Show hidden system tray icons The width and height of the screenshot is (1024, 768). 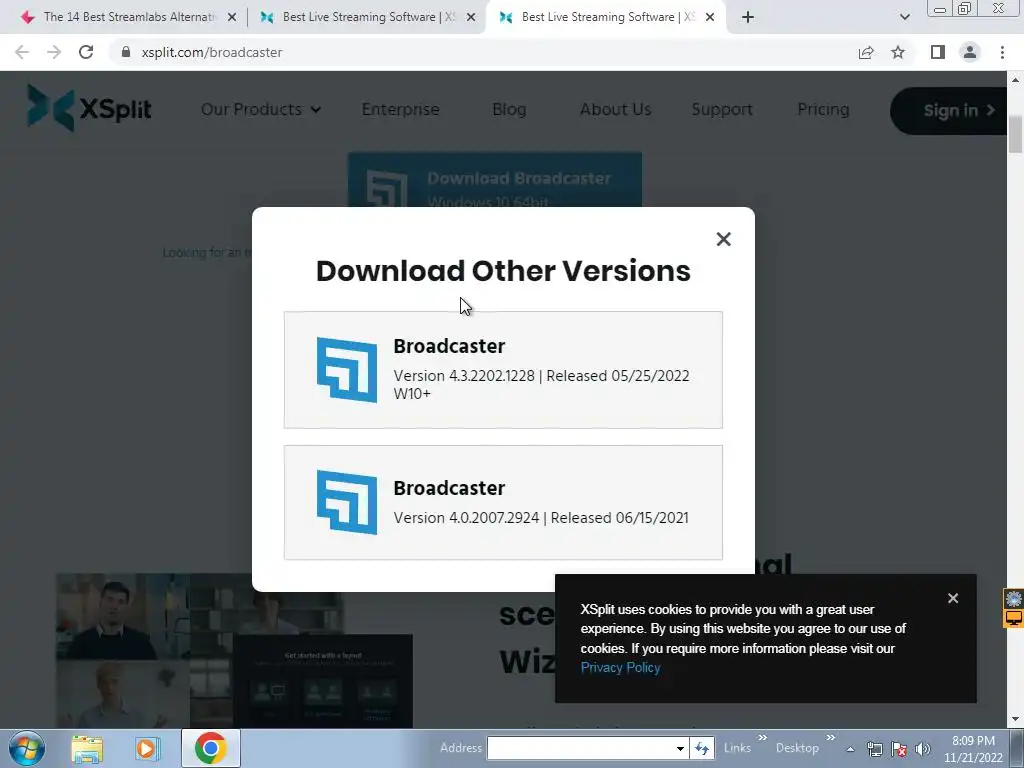(850, 749)
